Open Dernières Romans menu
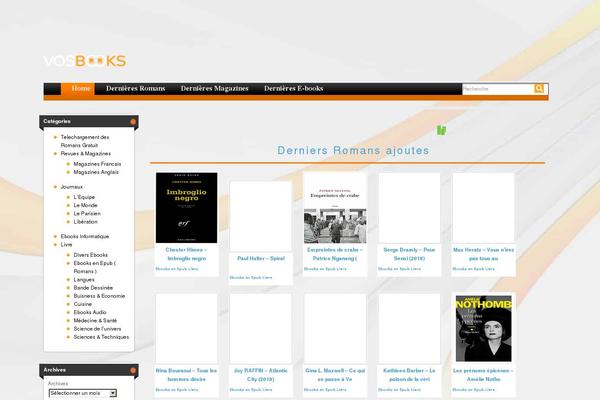 (x=135, y=88)
